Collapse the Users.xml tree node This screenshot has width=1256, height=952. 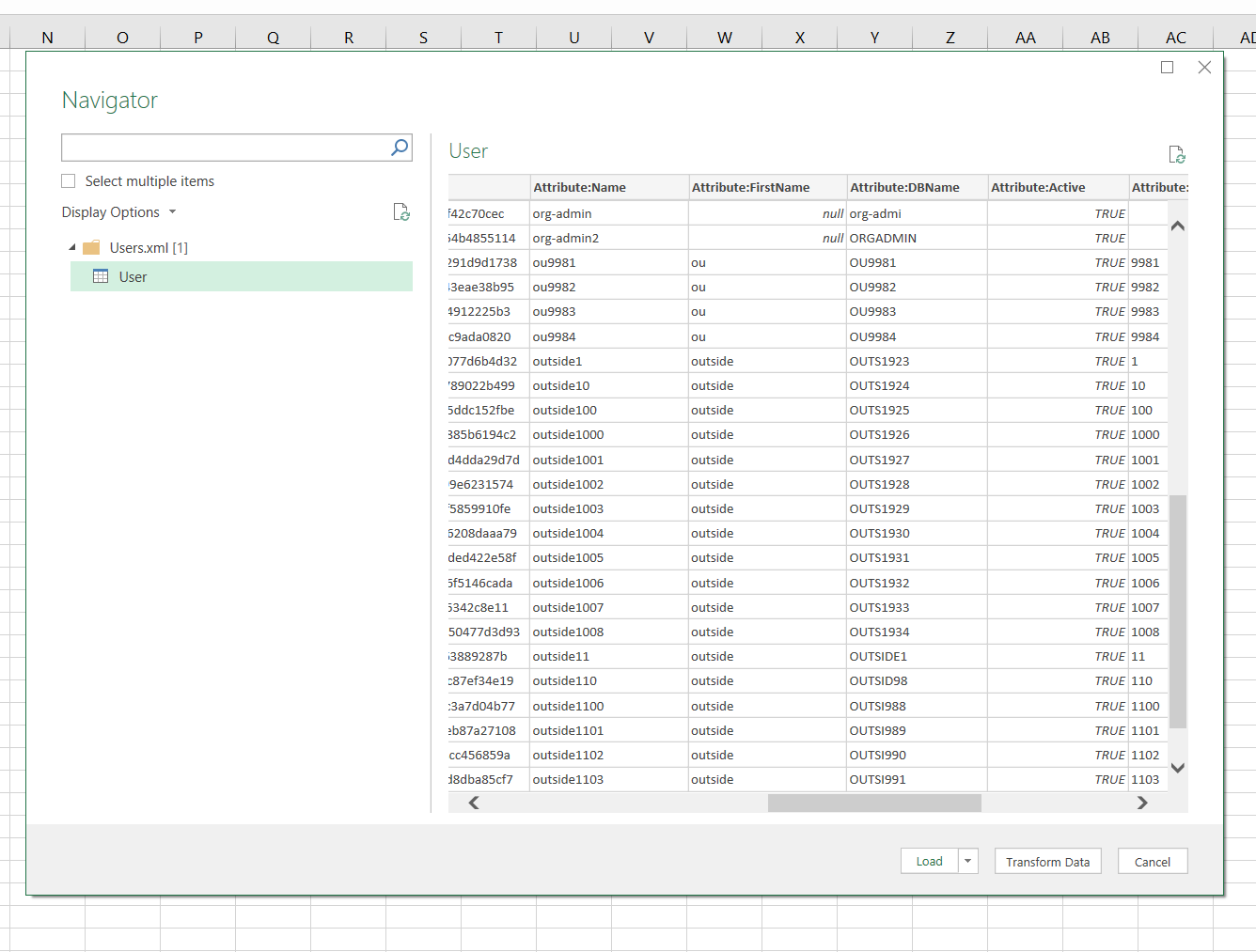point(72,247)
